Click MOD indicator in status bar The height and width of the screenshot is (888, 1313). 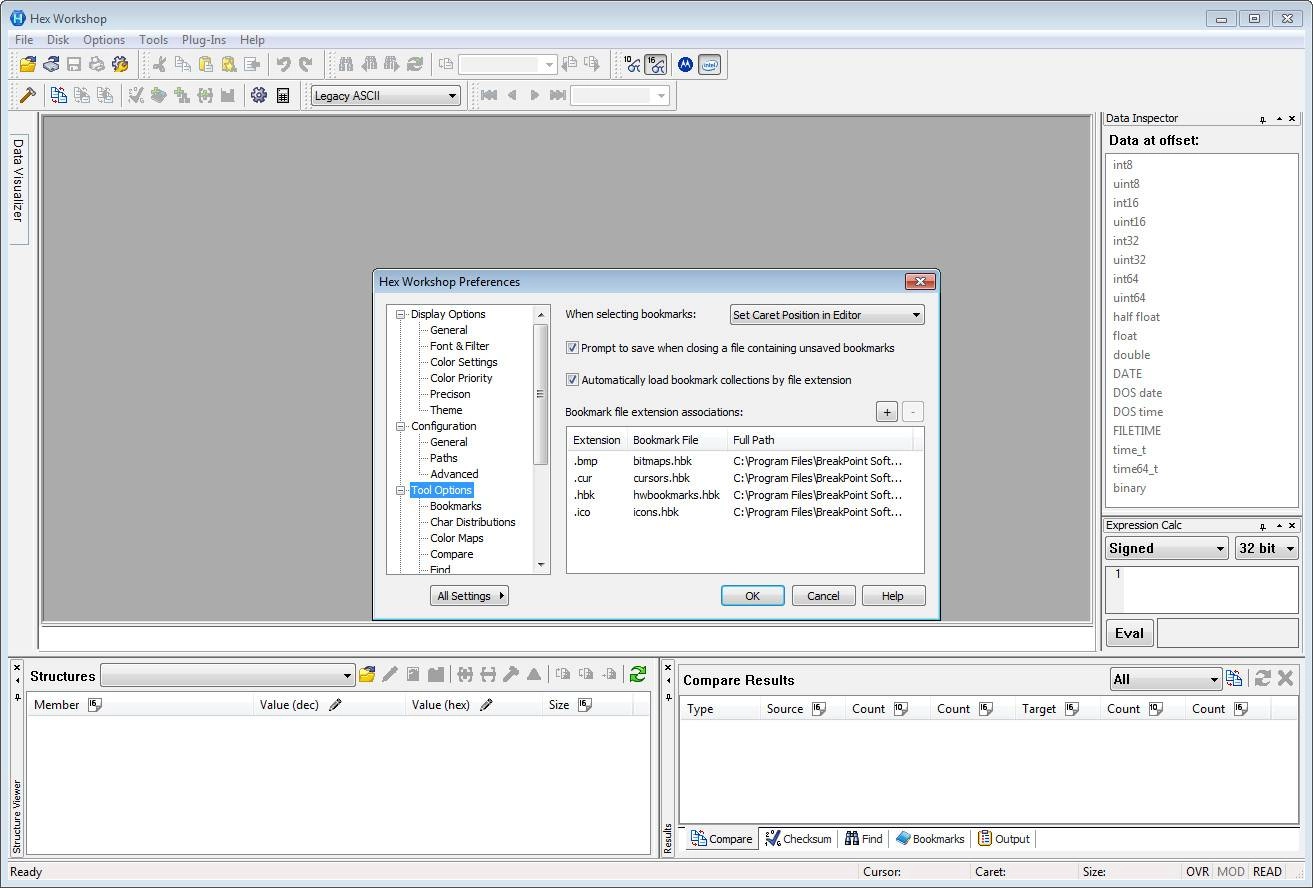(1231, 872)
